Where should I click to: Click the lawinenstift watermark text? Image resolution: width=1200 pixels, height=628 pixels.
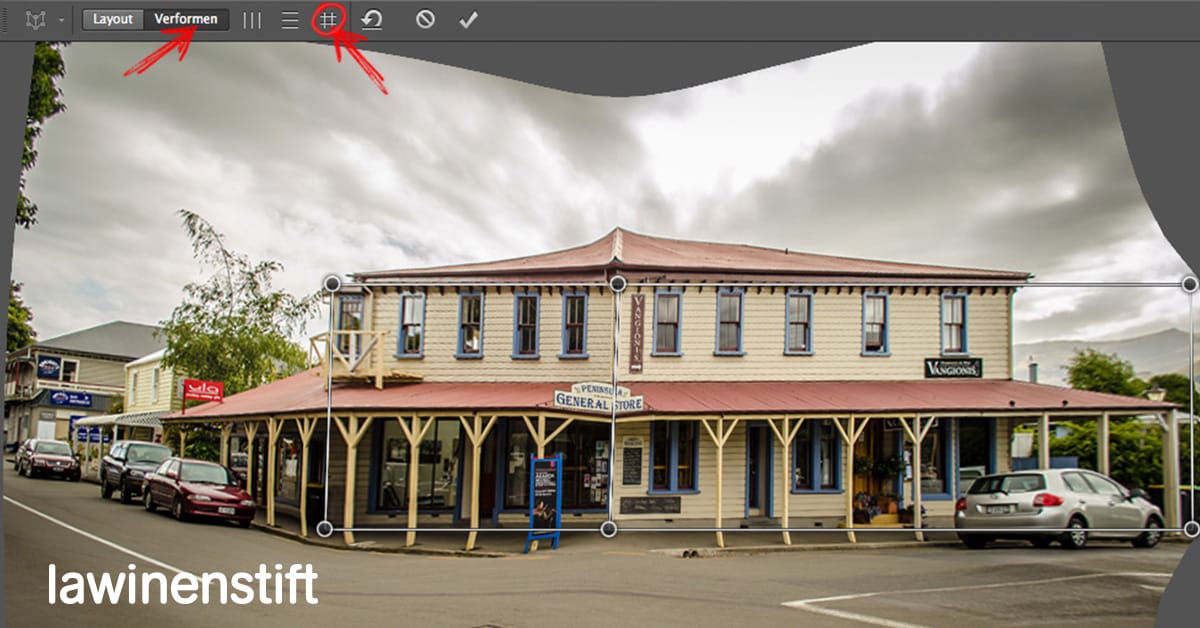click(182, 584)
